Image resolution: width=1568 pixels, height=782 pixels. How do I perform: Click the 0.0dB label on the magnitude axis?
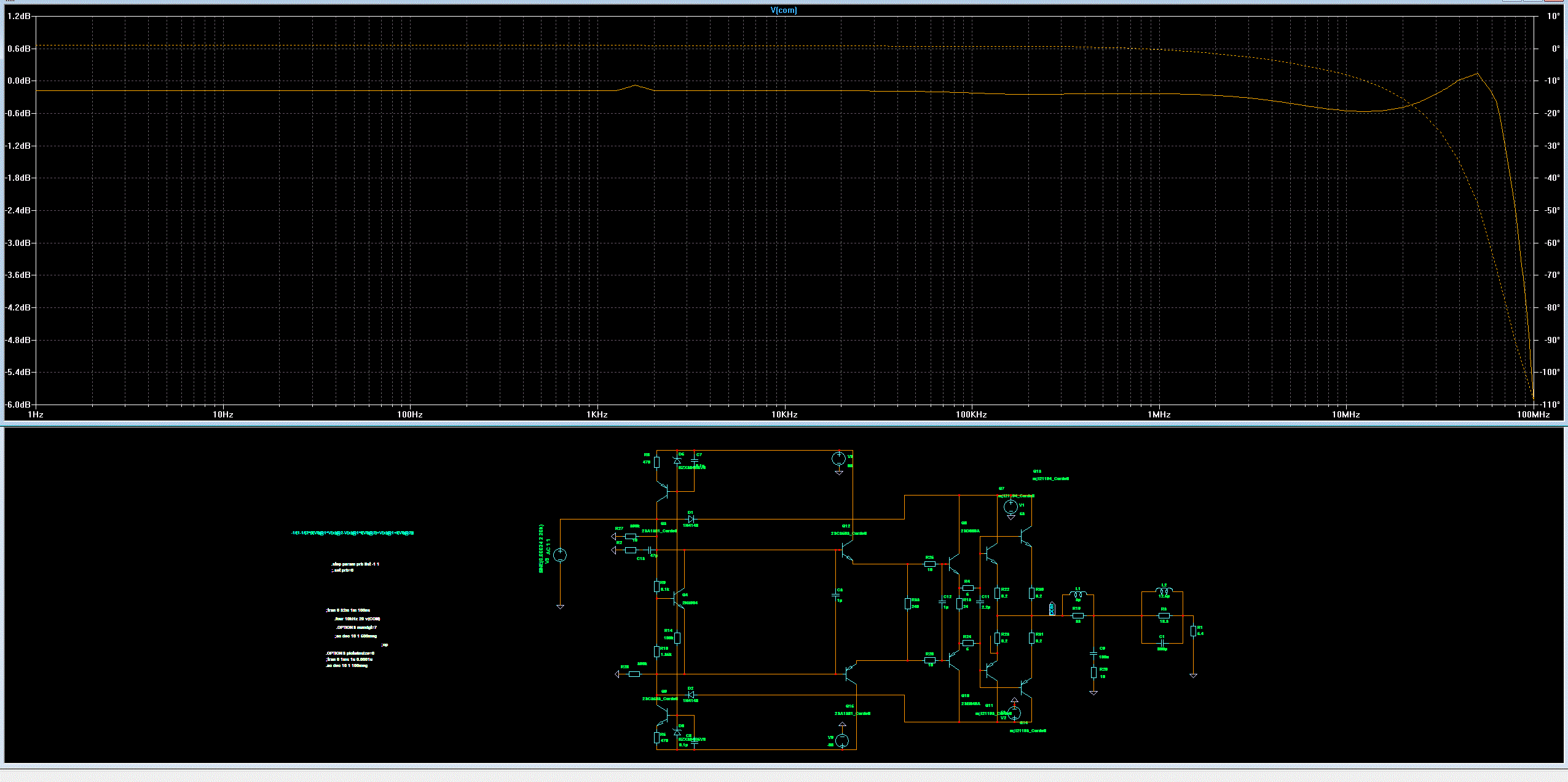point(19,81)
